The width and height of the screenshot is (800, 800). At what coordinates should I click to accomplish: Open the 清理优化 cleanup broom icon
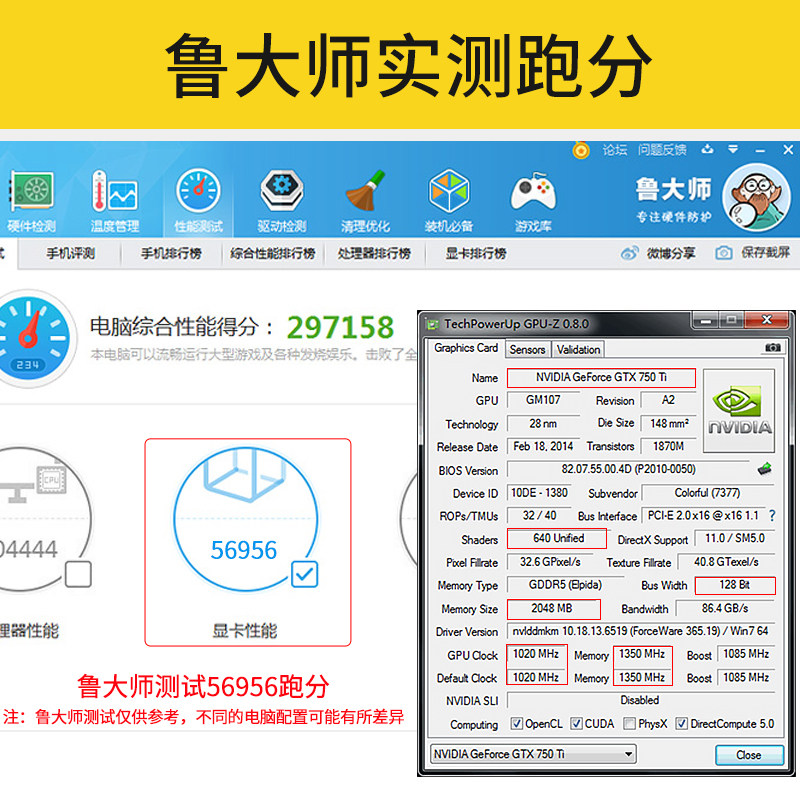[365, 191]
